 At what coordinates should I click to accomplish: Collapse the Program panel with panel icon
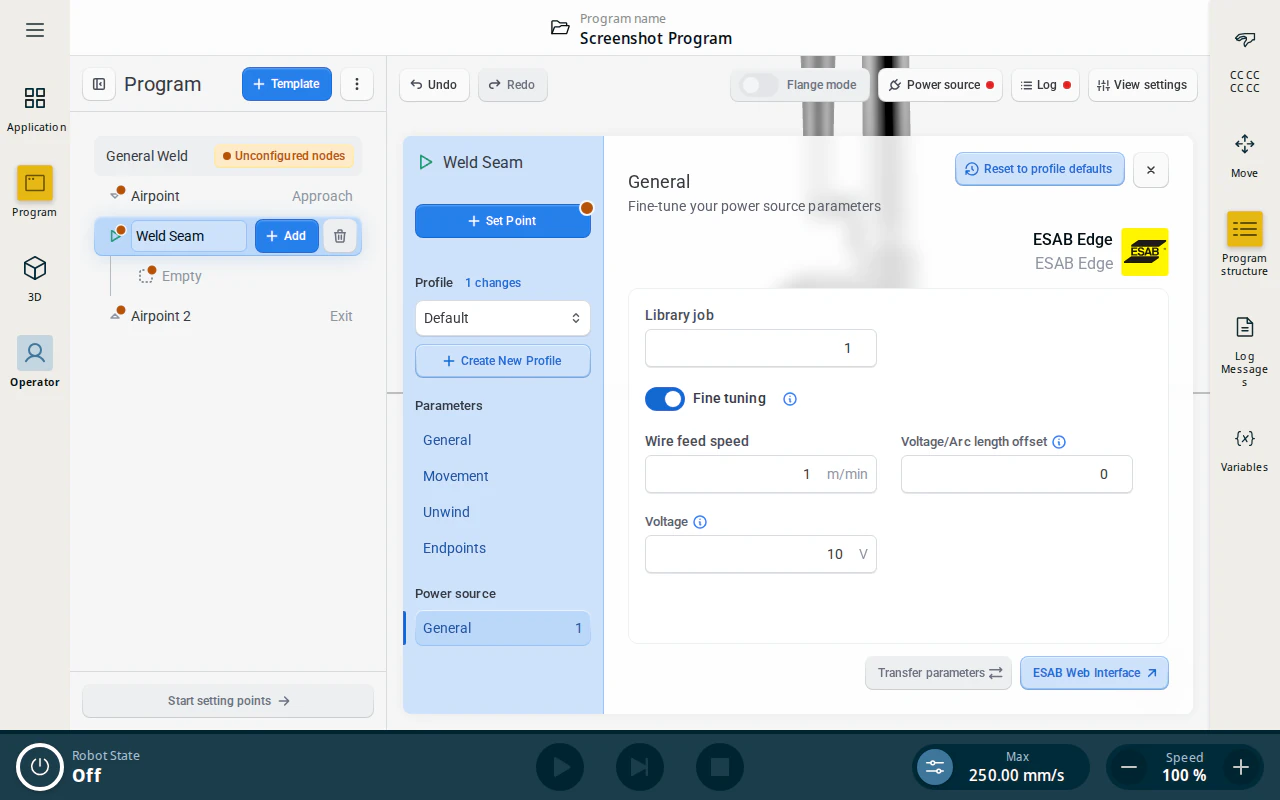tap(99, 84)
